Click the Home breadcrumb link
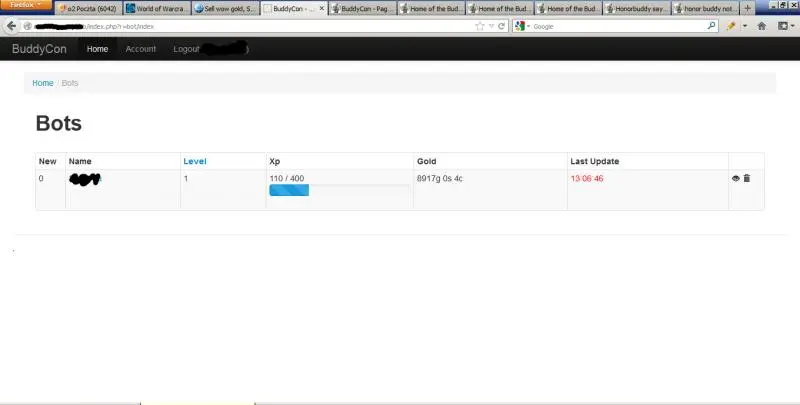 (x=42, y=83)
